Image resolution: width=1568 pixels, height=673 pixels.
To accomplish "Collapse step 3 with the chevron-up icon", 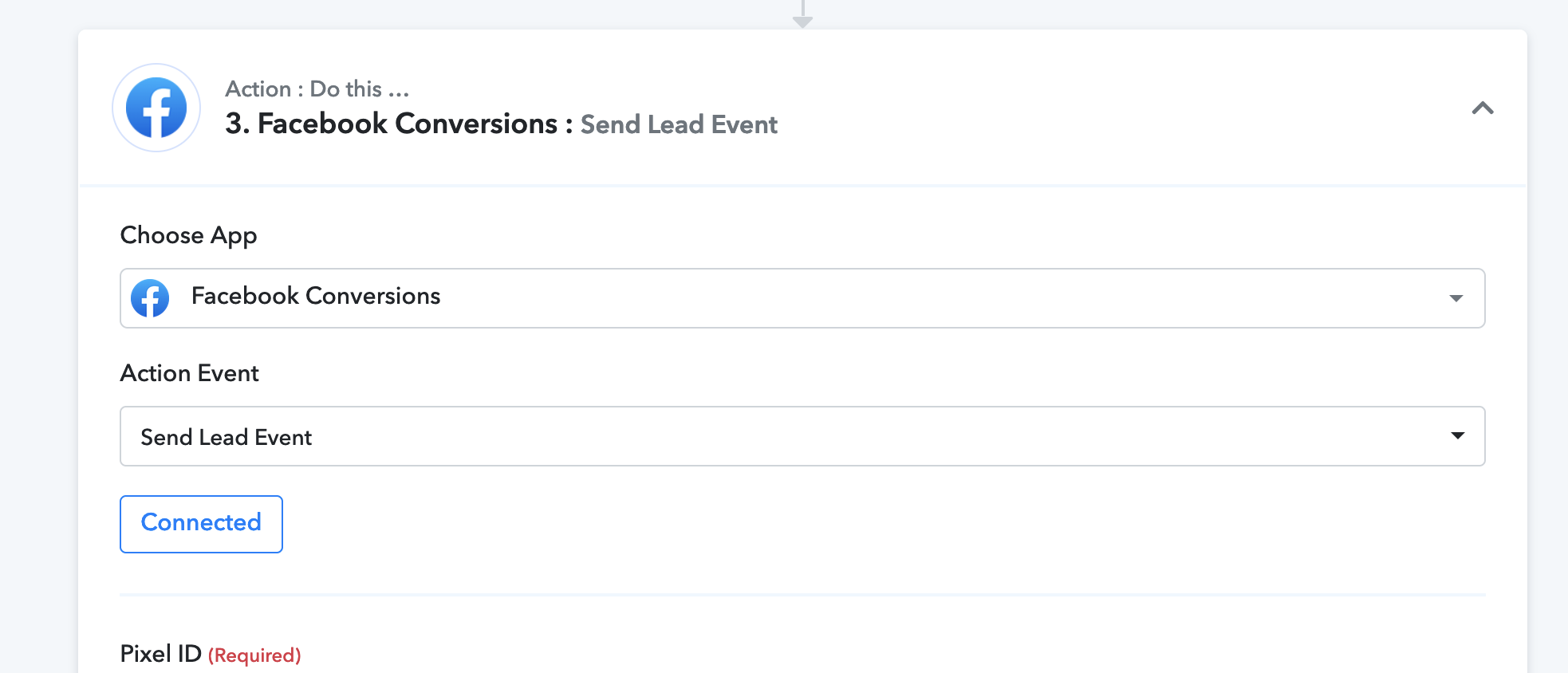I will [x=1482, y=108].
